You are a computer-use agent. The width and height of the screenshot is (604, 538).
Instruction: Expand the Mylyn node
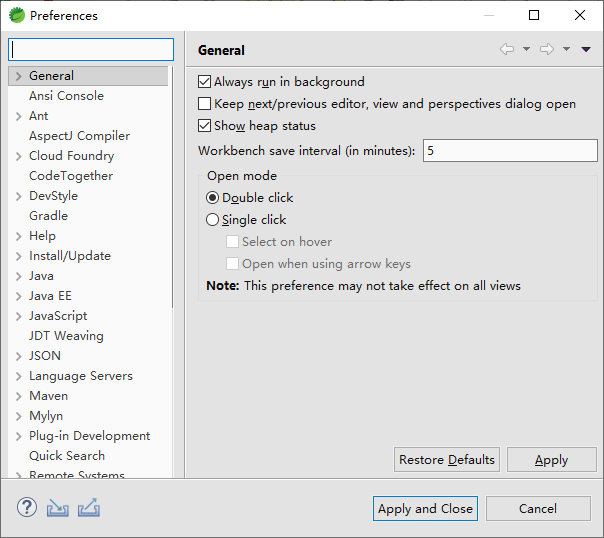tap(18, 416)
